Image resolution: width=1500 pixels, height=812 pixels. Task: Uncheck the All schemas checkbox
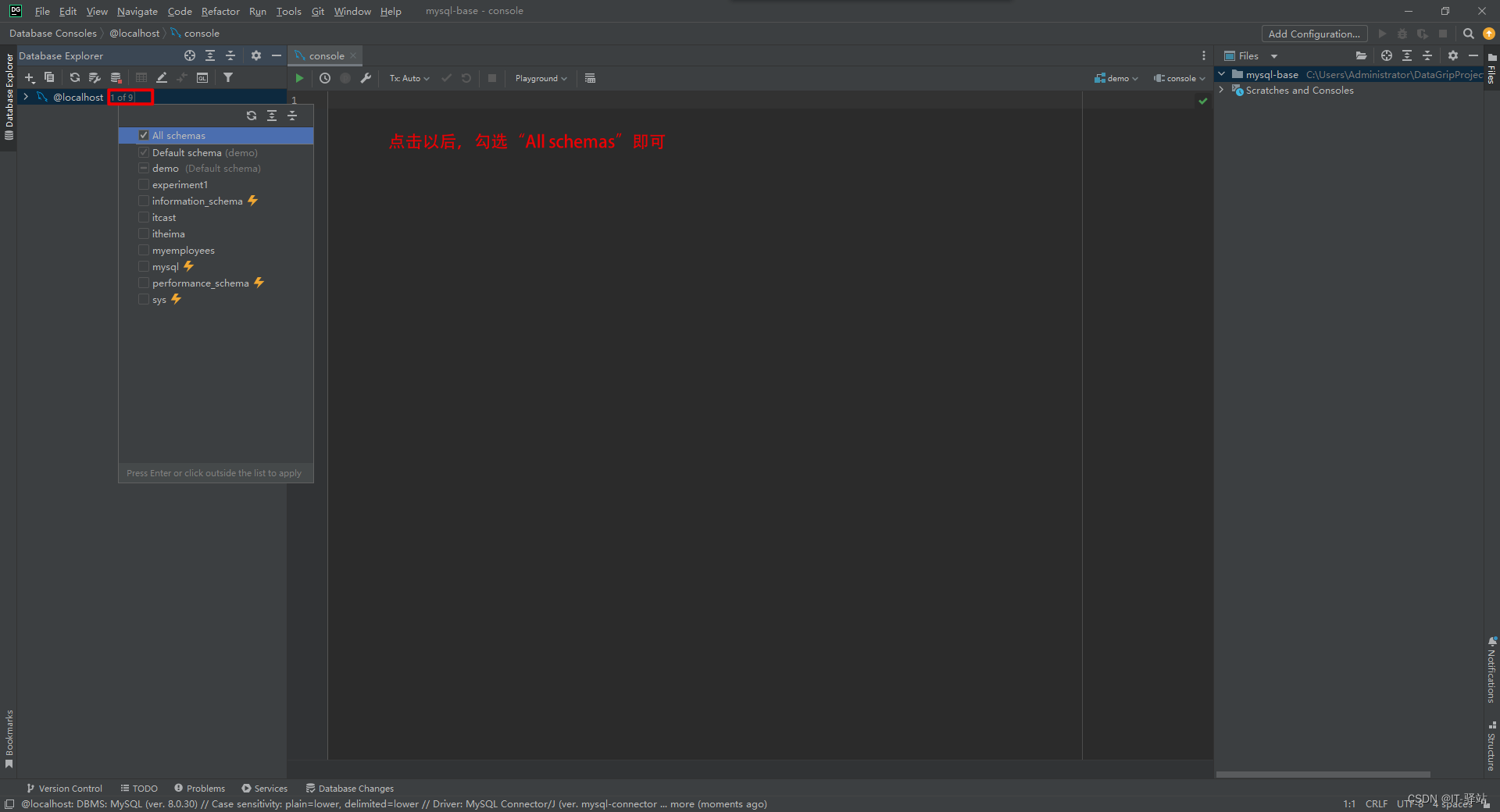pos(144,135)
